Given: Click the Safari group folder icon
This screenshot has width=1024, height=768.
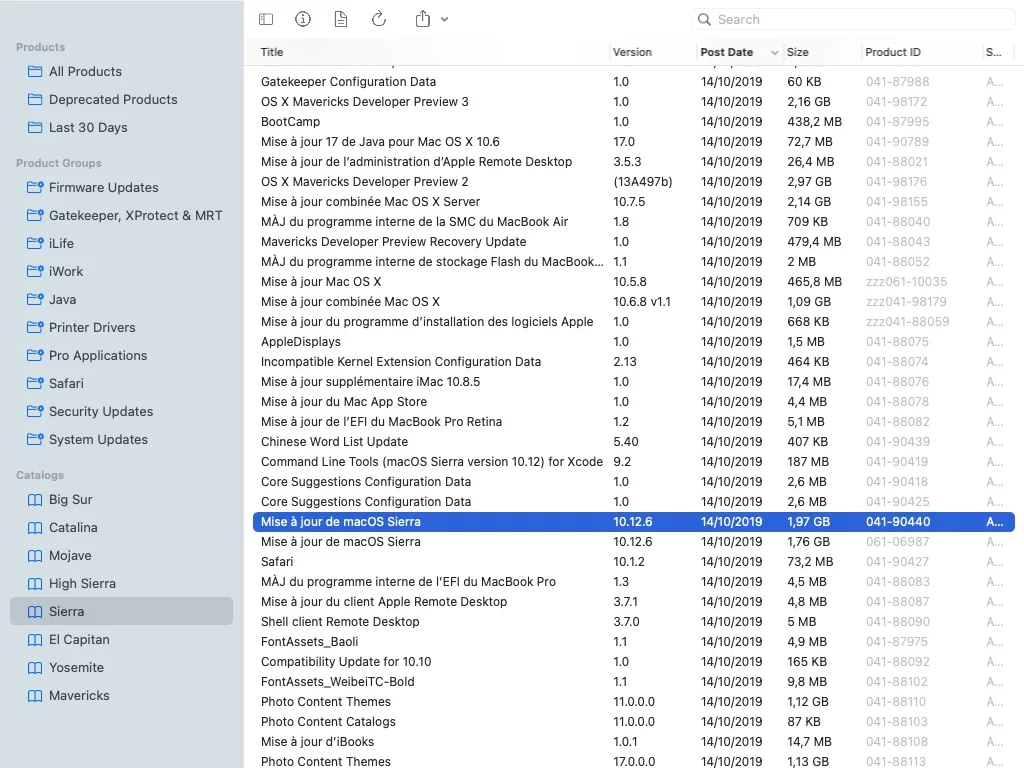Looking at the screenshot, I should 35,383.
